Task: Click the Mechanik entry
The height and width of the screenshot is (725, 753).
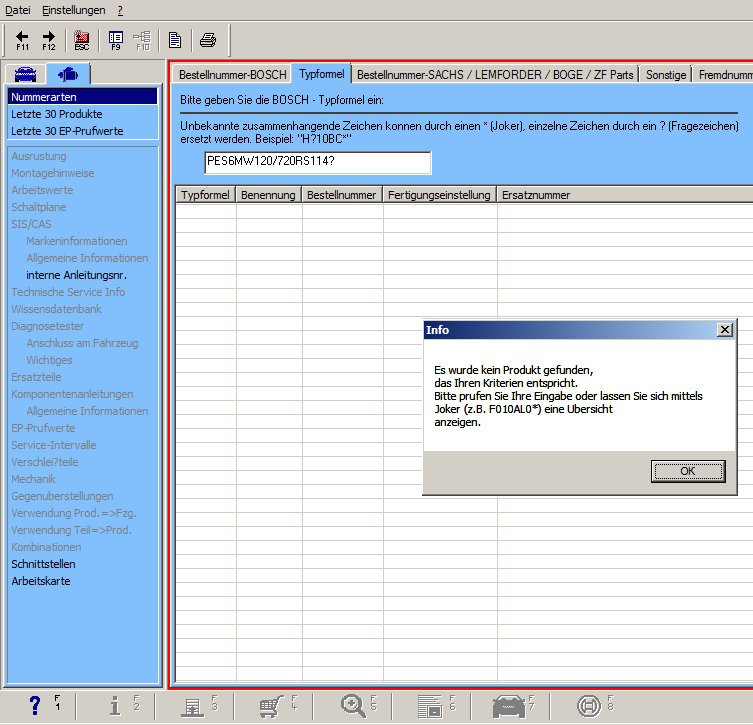Action: coord(34,479)
